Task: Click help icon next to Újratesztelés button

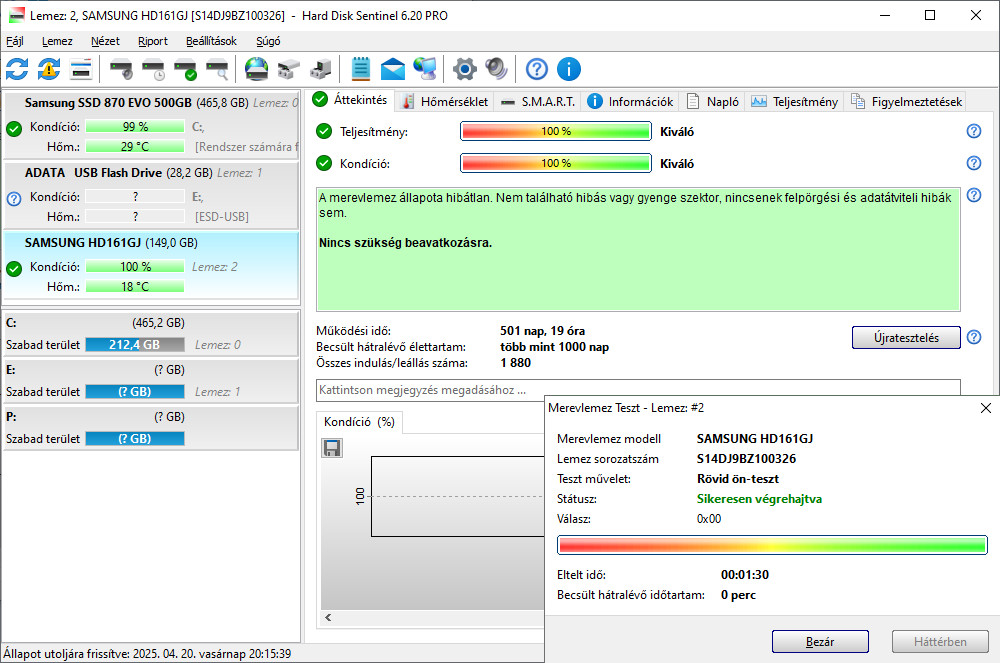Action: (x=974, y=337)
